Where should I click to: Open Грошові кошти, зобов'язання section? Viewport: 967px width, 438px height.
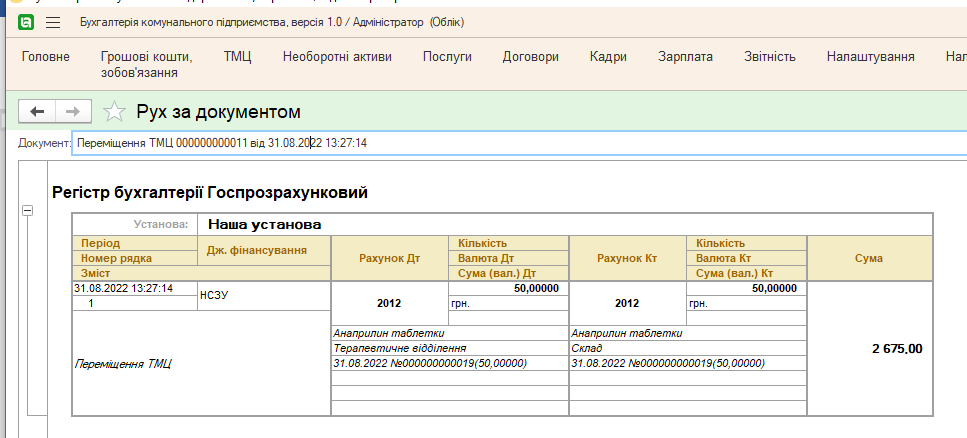pos(147,65)
